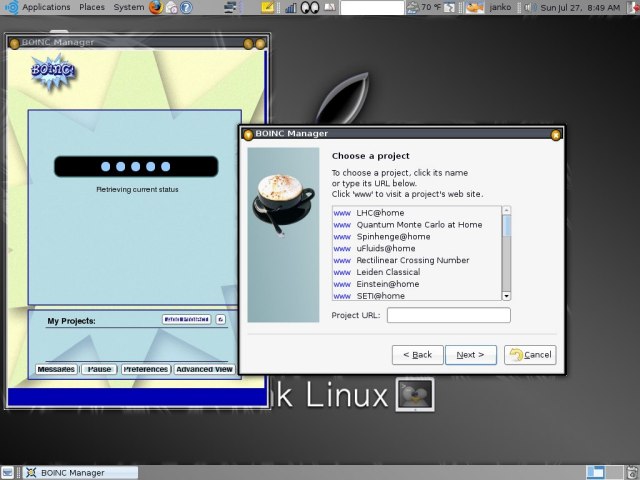Image resolution: width=640 pixels, height=480 pixels.
Task: Click the project list scrollbar up arrow
Action: click(506, 210)
